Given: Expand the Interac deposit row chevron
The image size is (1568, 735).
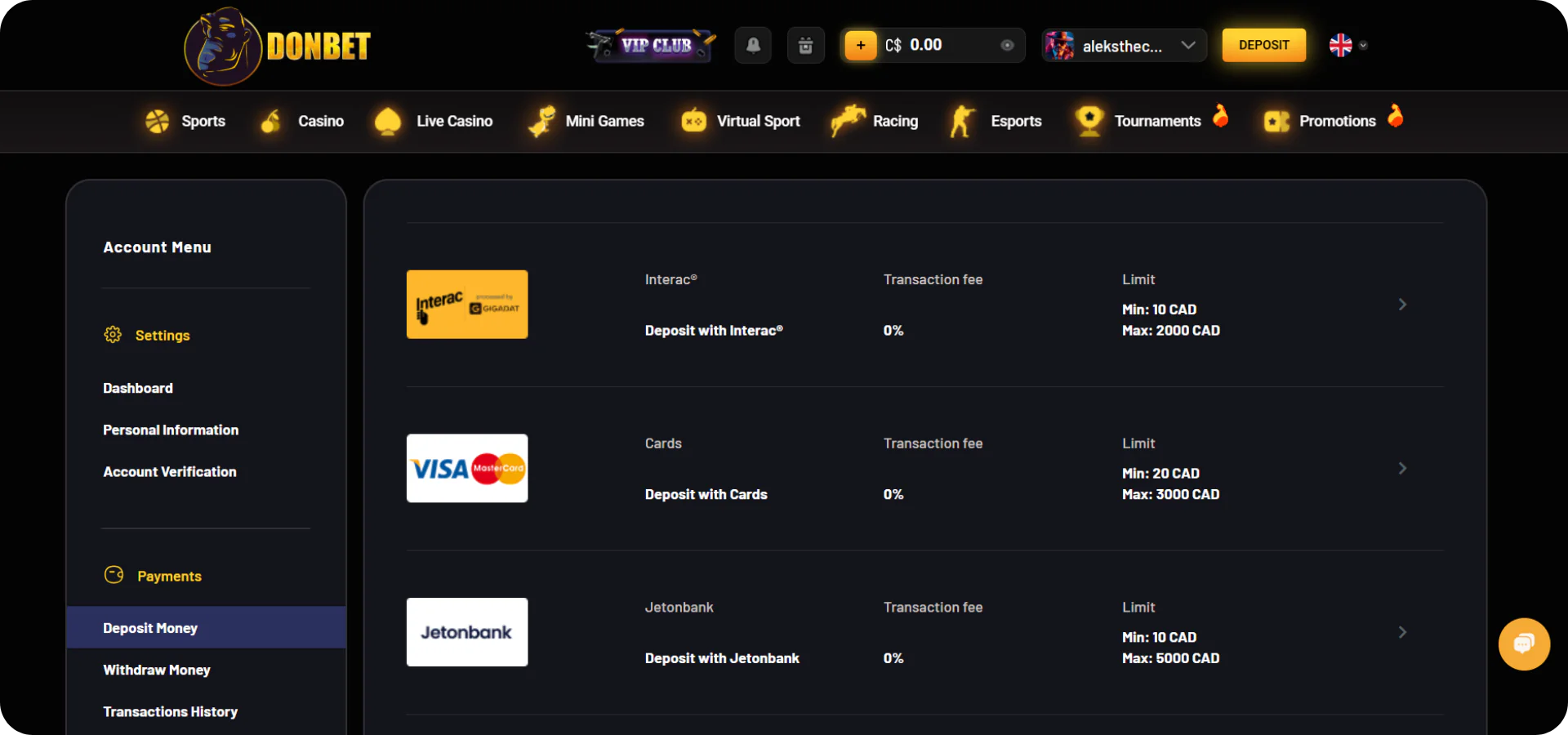Looking at the screenshot, I should click(1402, 304).
